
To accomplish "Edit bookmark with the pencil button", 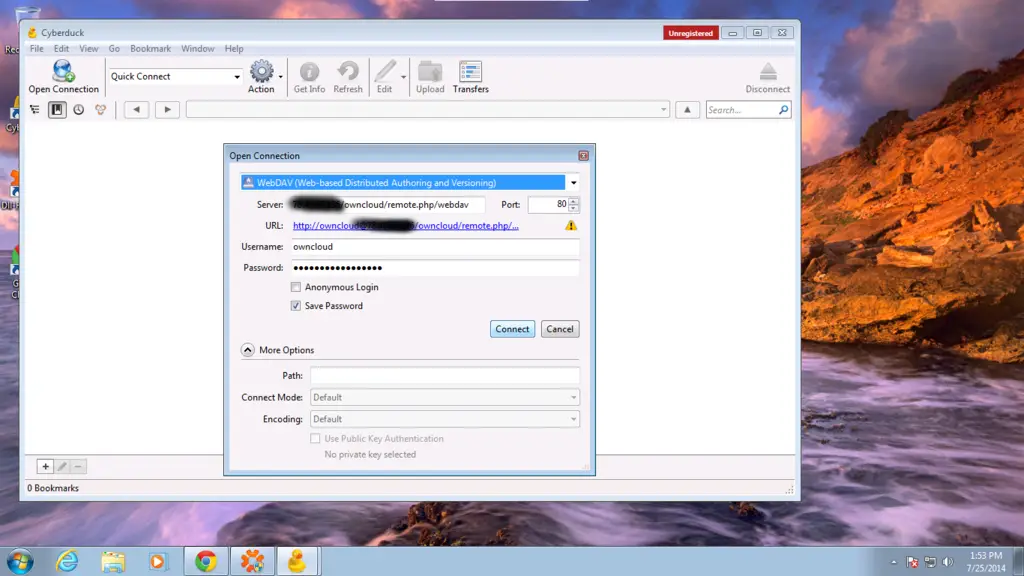I will coord(62,466).
